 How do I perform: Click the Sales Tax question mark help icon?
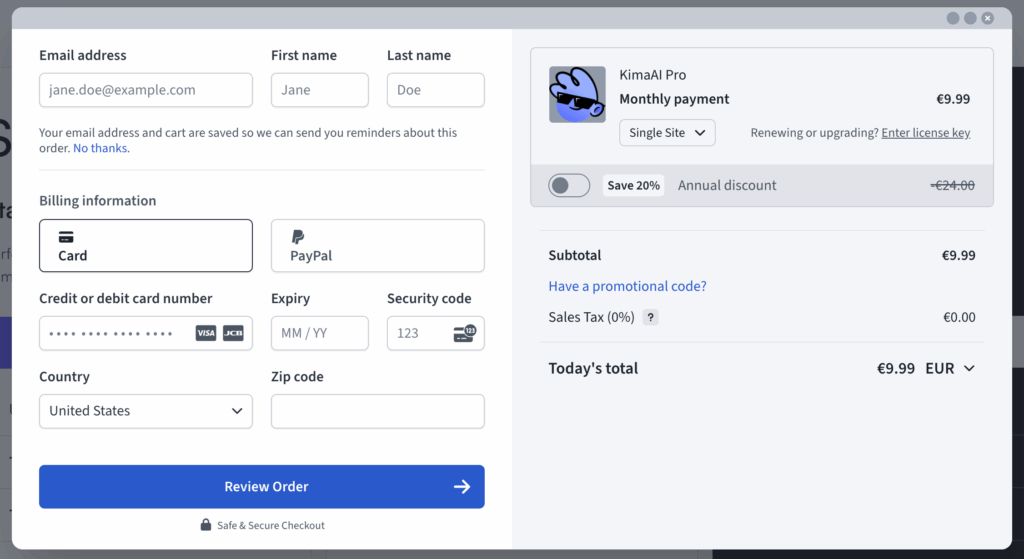coord(650,318)
